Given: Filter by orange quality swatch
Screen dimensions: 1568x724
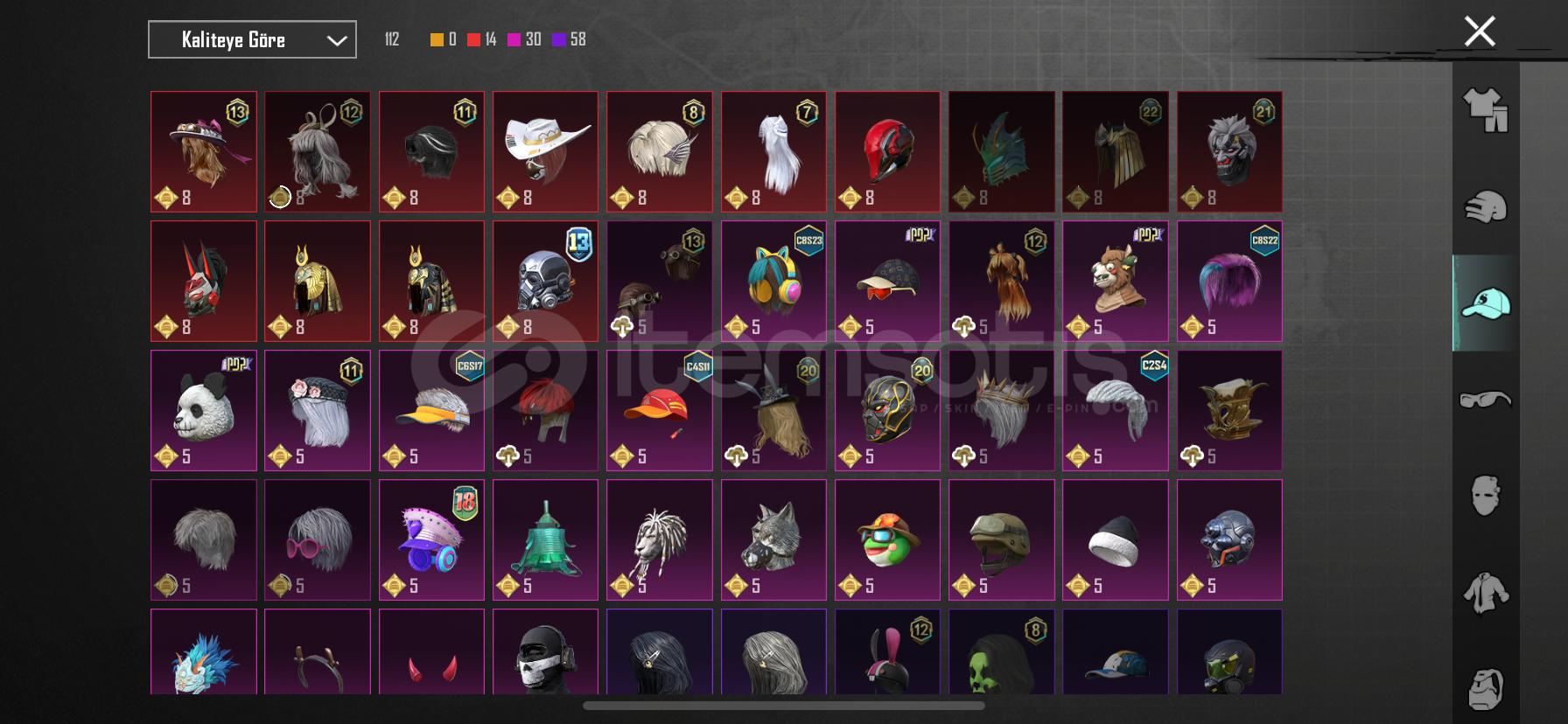Looking at the screenshot, I should 437,39.
